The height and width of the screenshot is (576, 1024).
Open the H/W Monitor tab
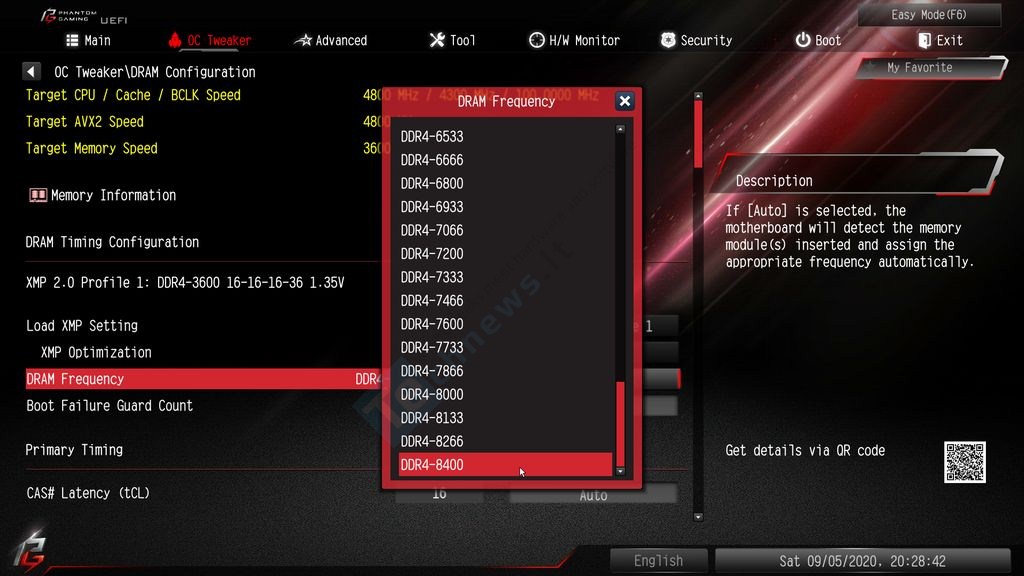pos(574,40)
